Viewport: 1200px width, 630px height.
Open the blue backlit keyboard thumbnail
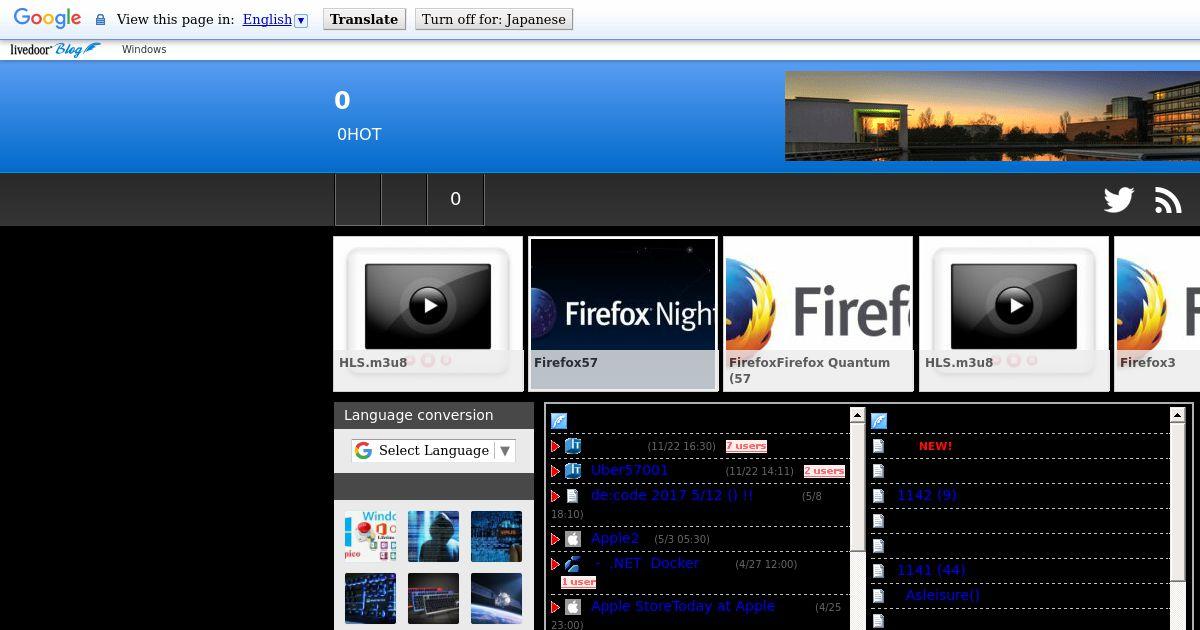coord(370,598)
